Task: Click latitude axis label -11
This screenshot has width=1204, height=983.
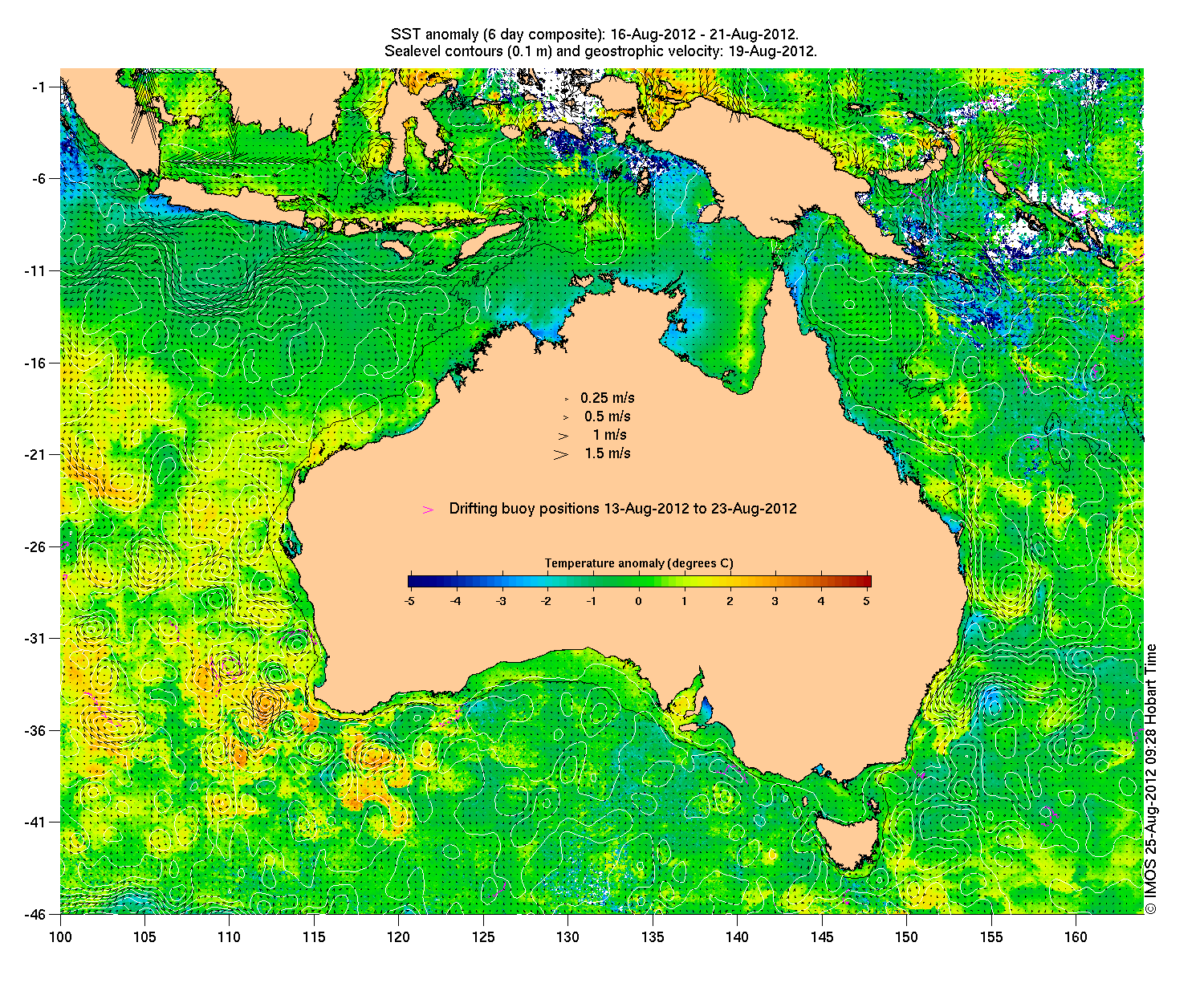Action: point(35,271)
